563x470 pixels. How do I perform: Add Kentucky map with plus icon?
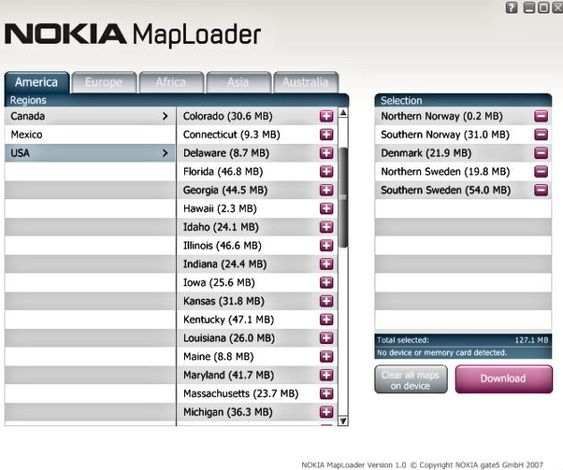pos(326,320)
